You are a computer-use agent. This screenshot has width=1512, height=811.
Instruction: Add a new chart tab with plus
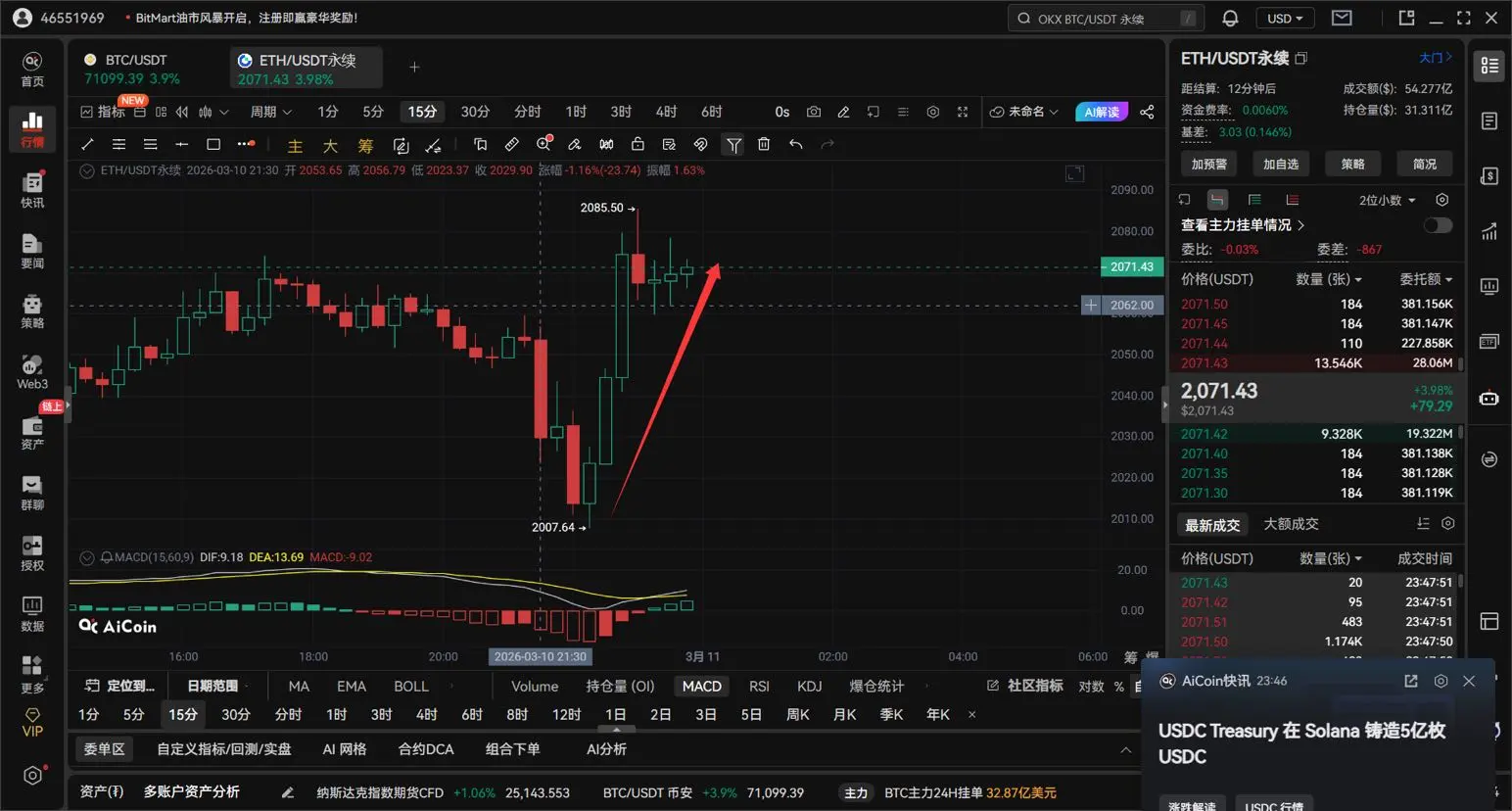coord(414,68)
